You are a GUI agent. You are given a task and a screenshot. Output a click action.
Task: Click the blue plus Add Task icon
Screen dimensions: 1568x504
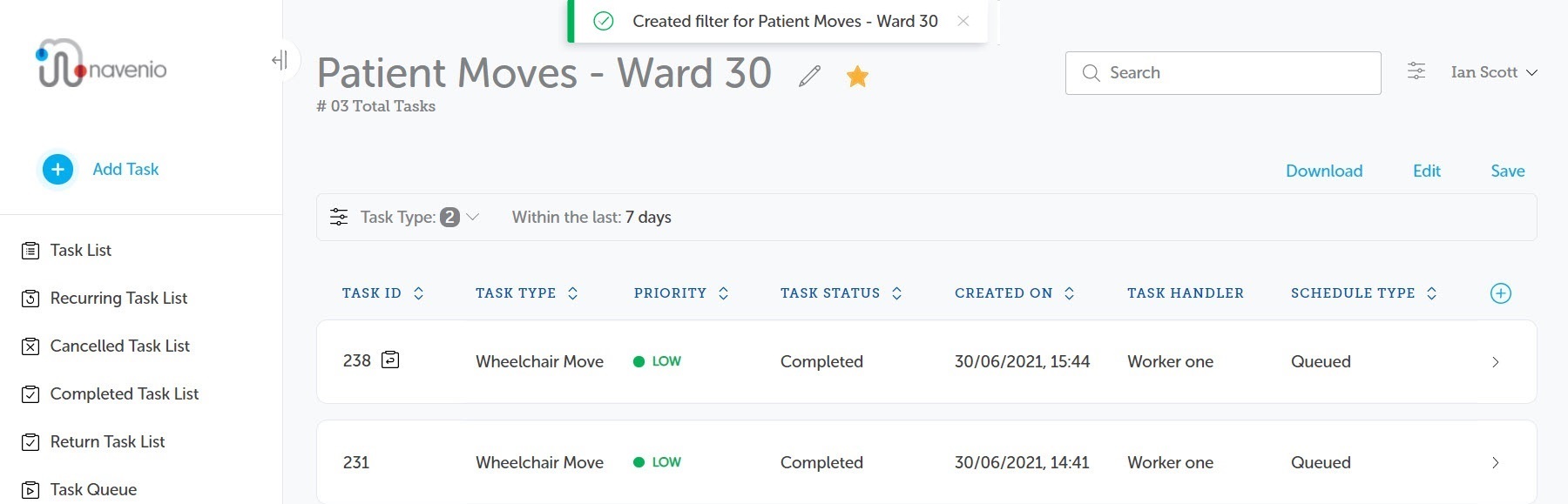tap(57, 169)
